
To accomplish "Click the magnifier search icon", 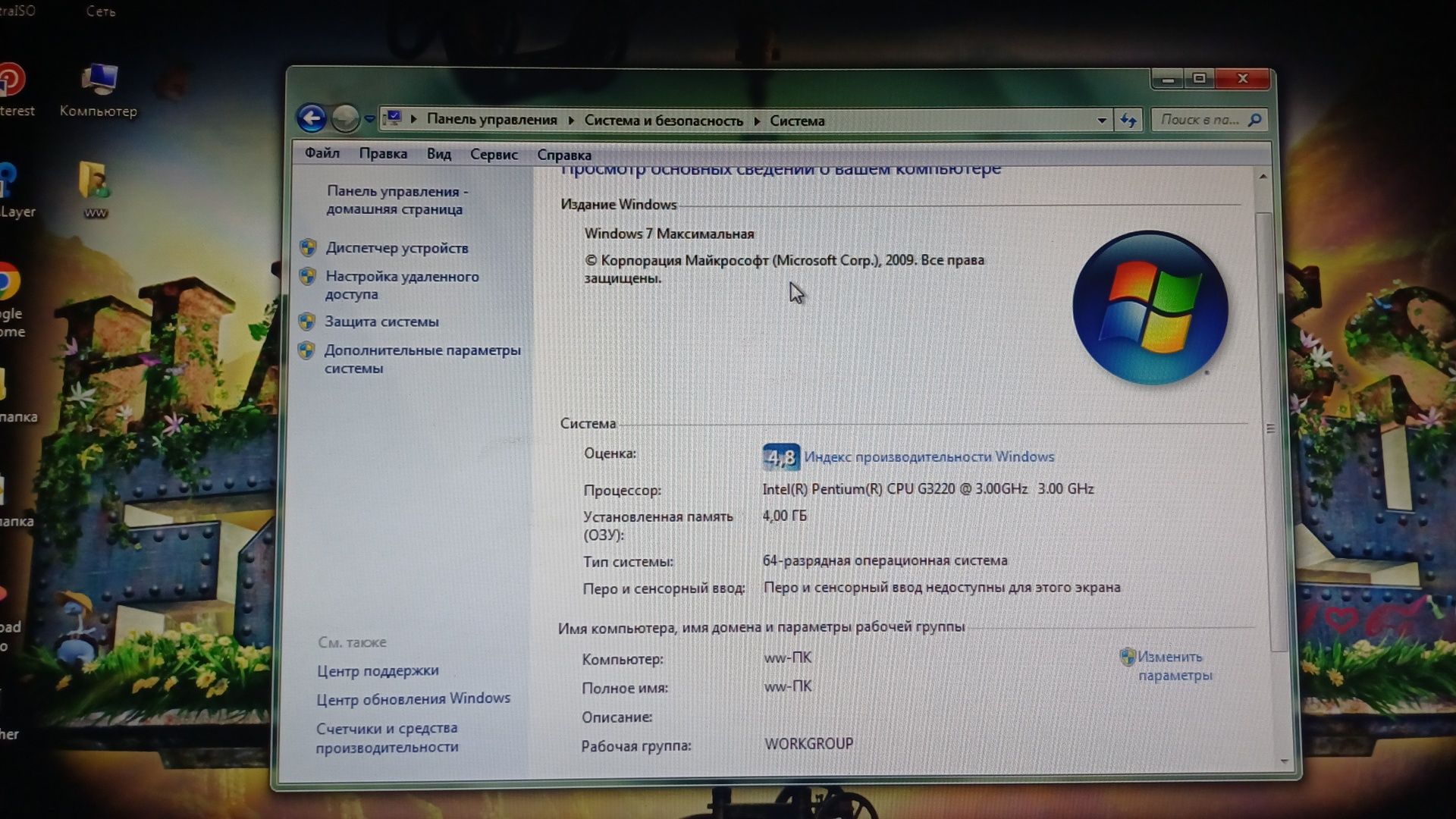I will [1255, 120].
